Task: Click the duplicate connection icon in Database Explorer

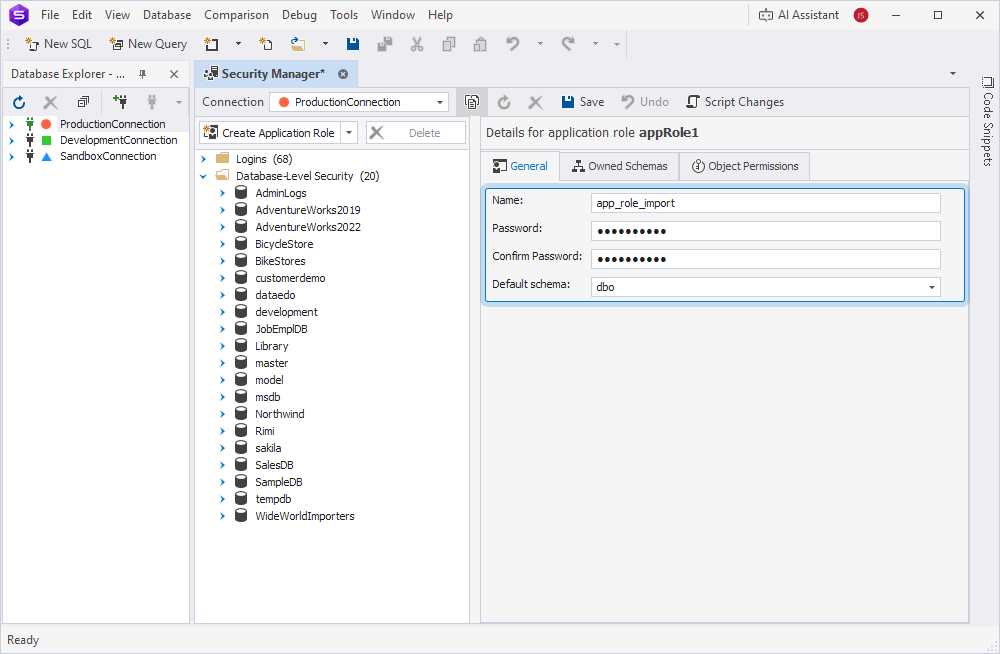Action: point(83,102)
